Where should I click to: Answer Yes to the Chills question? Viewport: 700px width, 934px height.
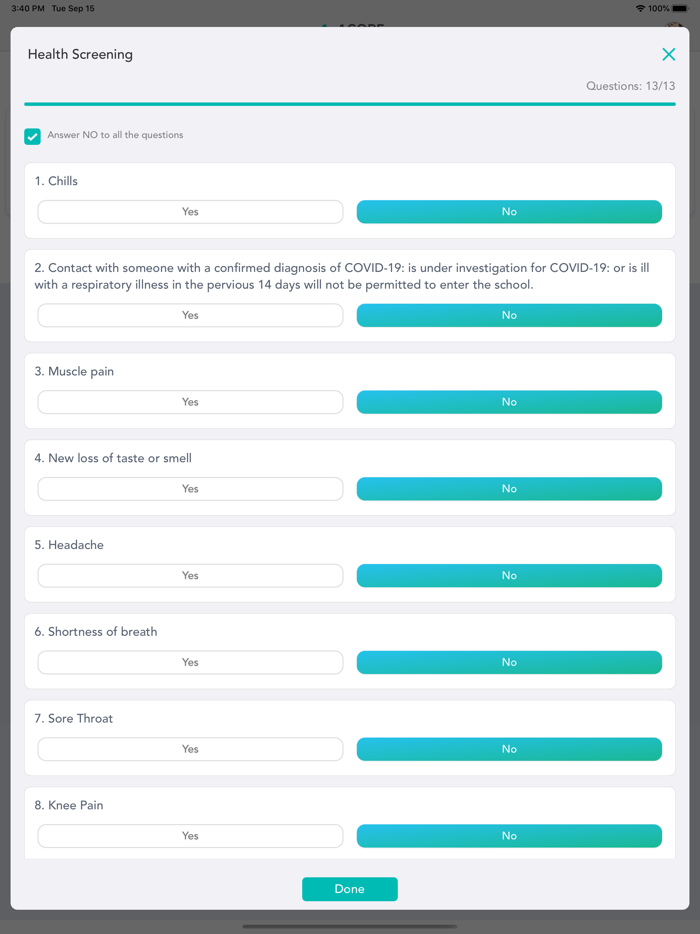190,211
